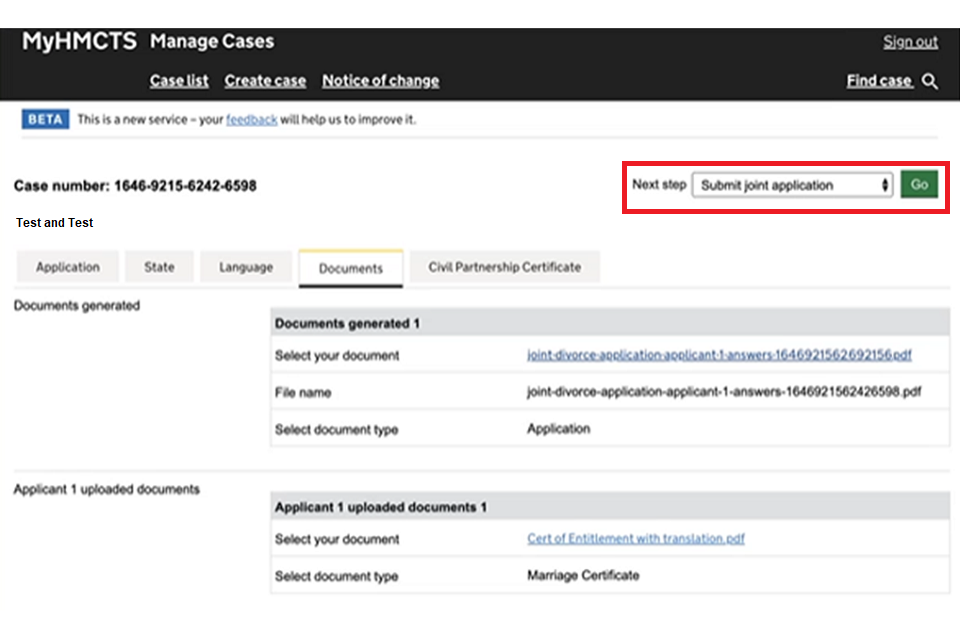Click the Manage Cases header title
Screen dimensions: 960x640
click(x=212, y=42)
